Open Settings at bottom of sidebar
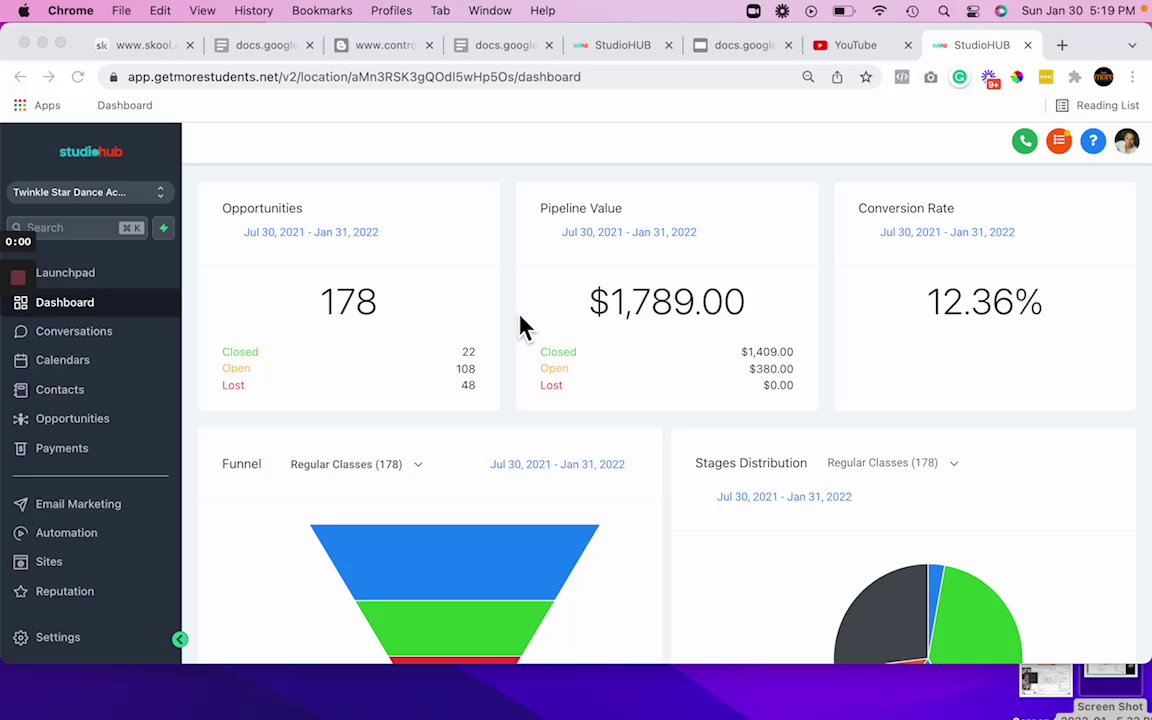Viewport: 1152px width, 720px height. click(x=57, y=638)
